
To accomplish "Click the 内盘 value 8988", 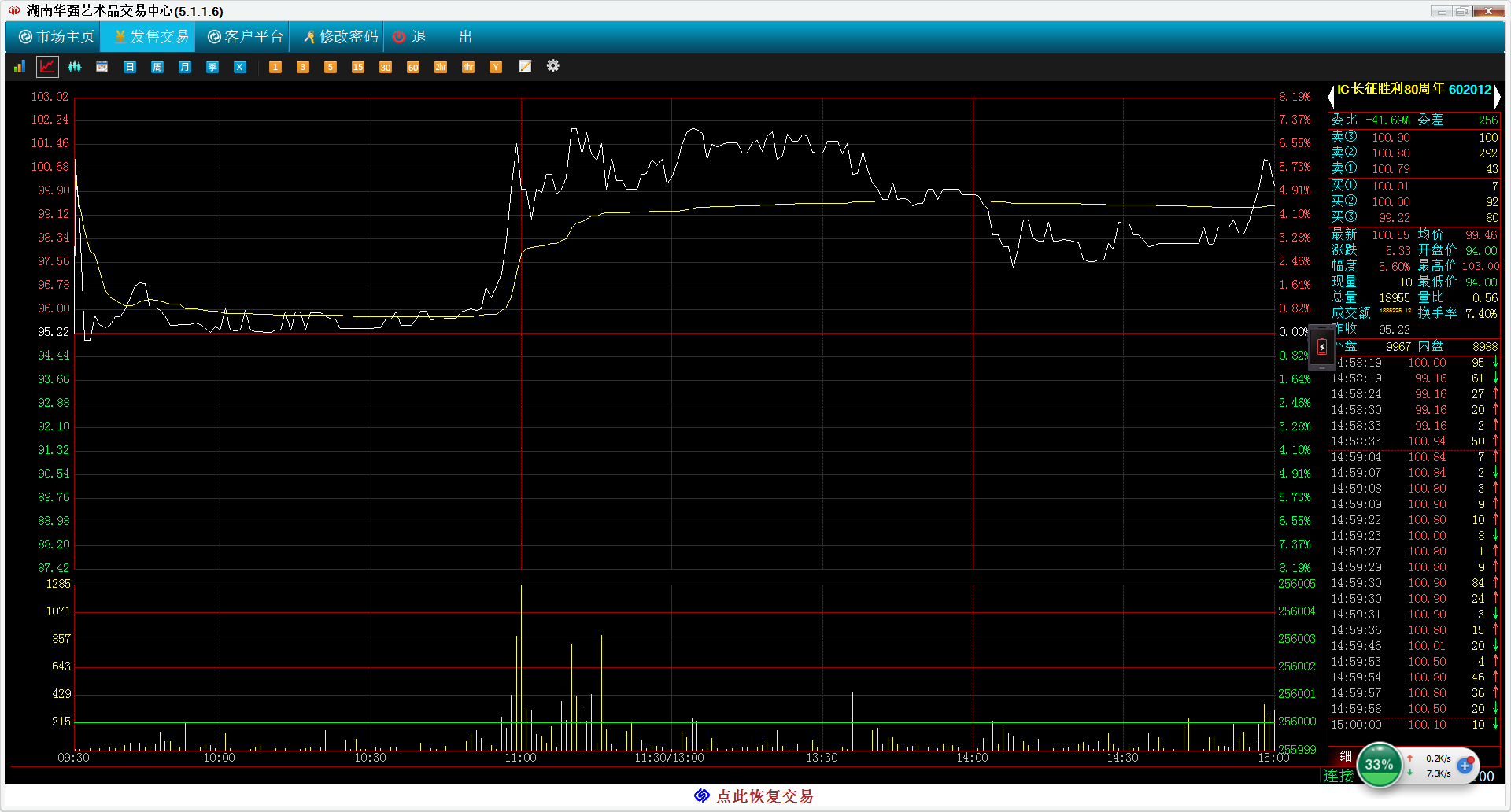I will pos(1485,347).
